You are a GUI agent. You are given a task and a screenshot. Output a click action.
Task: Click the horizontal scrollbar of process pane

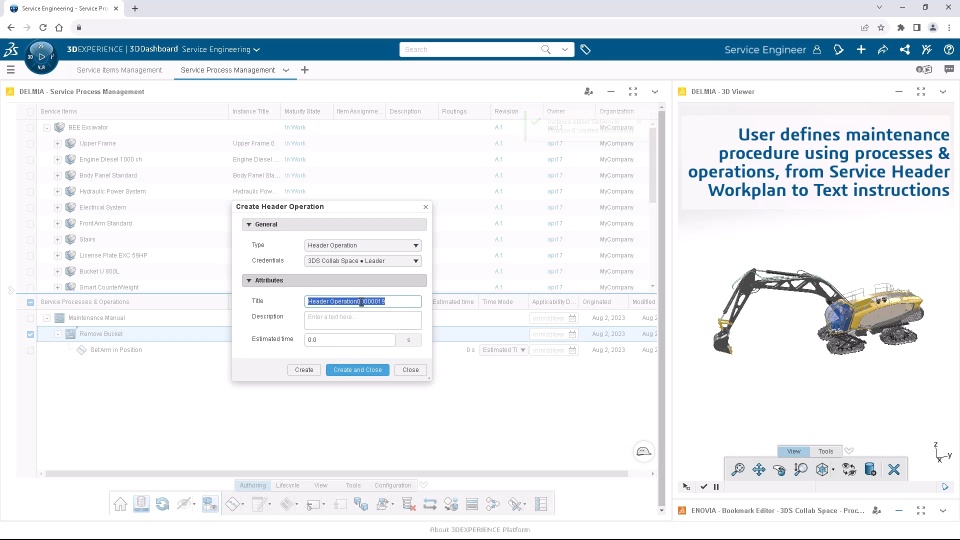click(x=337, y=474)
